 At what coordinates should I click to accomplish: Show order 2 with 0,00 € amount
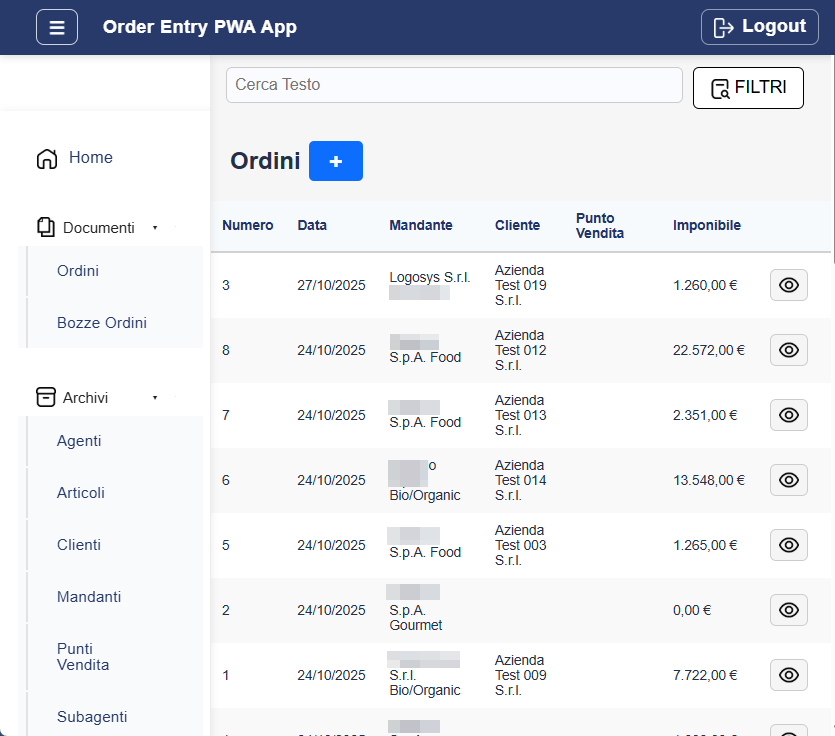click(788, 610)
